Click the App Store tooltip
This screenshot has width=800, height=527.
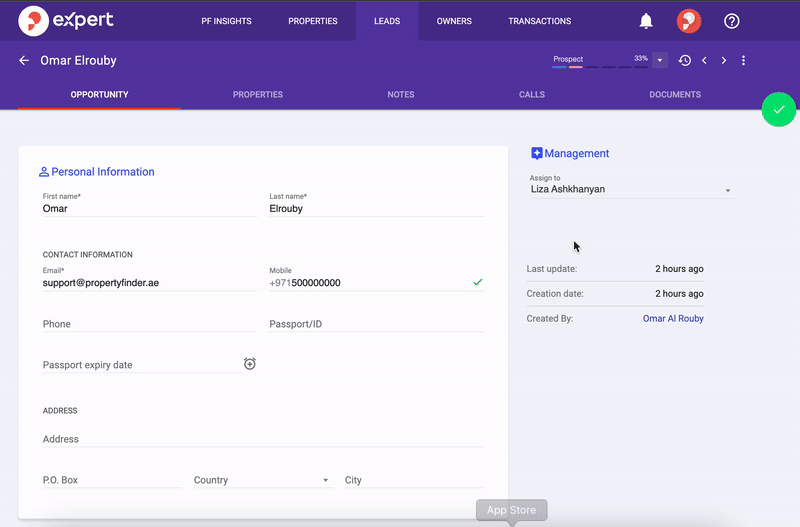click(x=511, y=510)
